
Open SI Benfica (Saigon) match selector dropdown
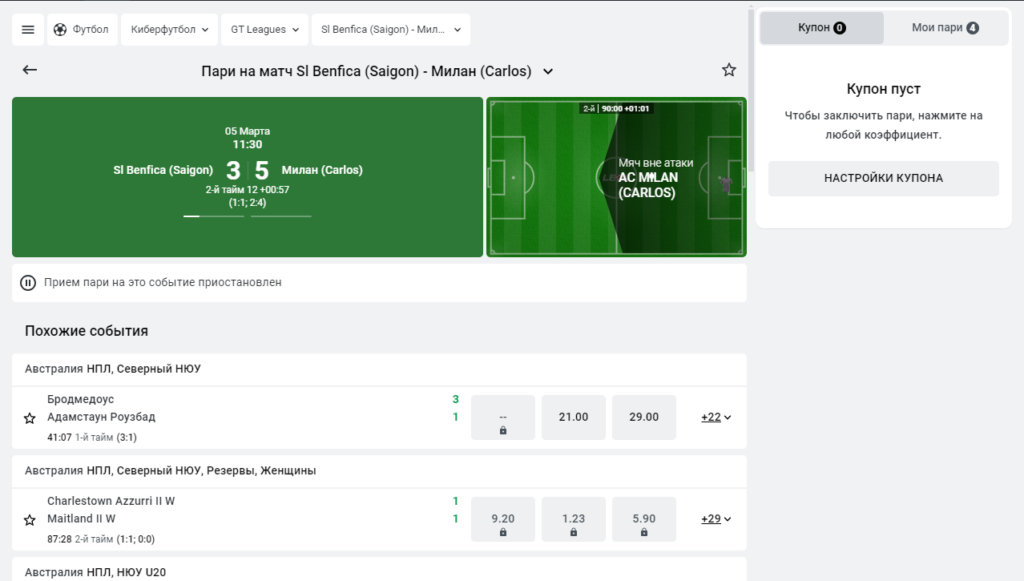pos(391,29)
